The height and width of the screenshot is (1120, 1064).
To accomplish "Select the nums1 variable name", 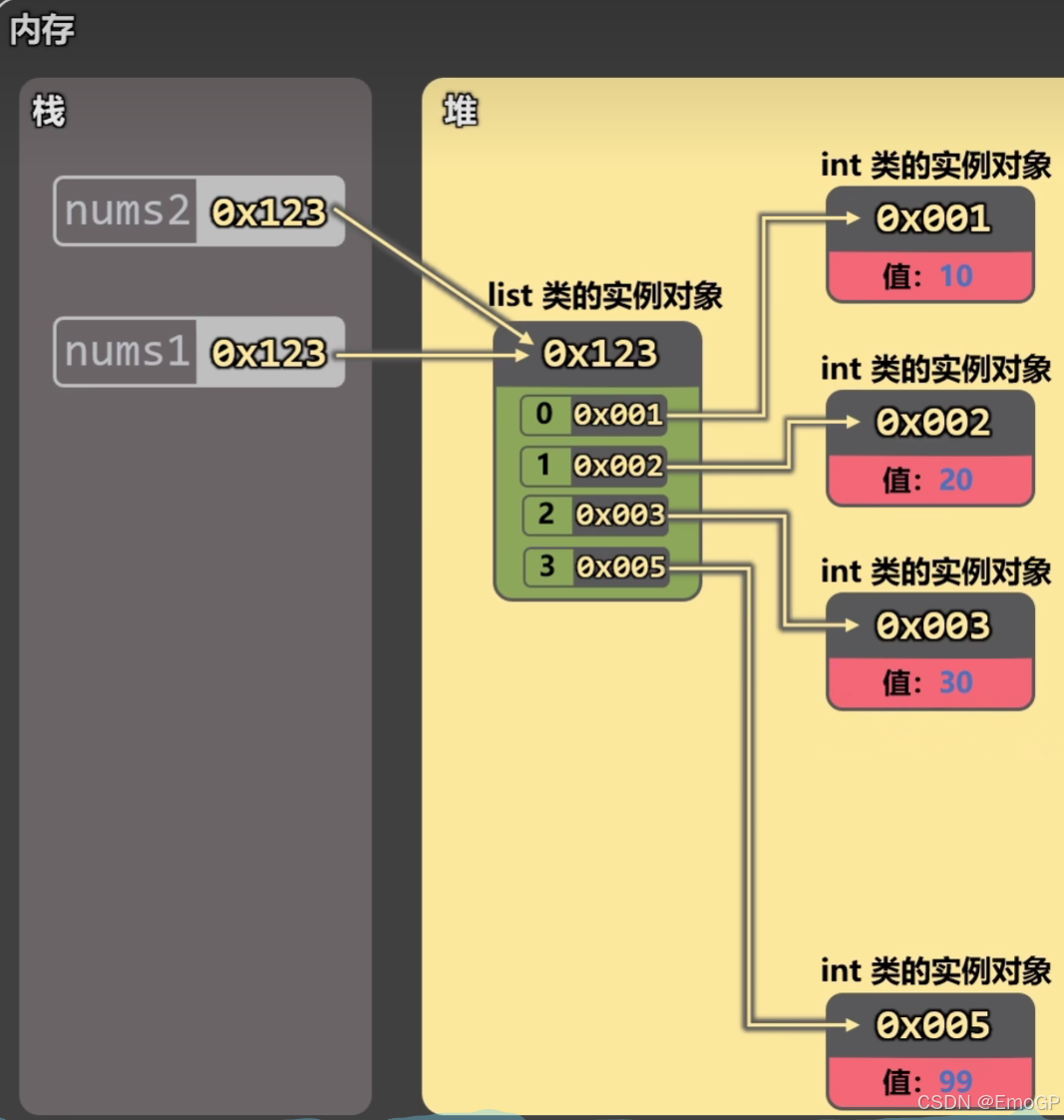I will 127,351.
